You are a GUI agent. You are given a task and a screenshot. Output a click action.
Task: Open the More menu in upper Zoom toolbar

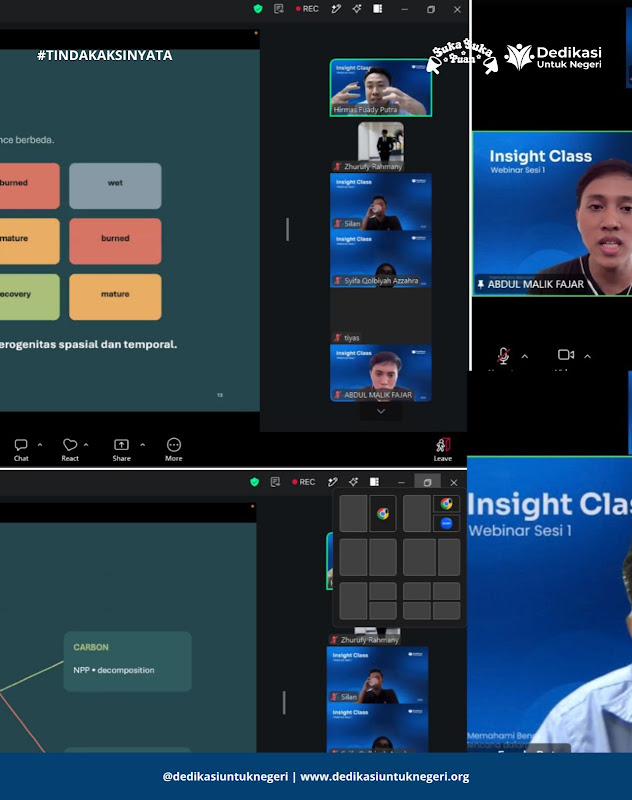pos(173,449)
